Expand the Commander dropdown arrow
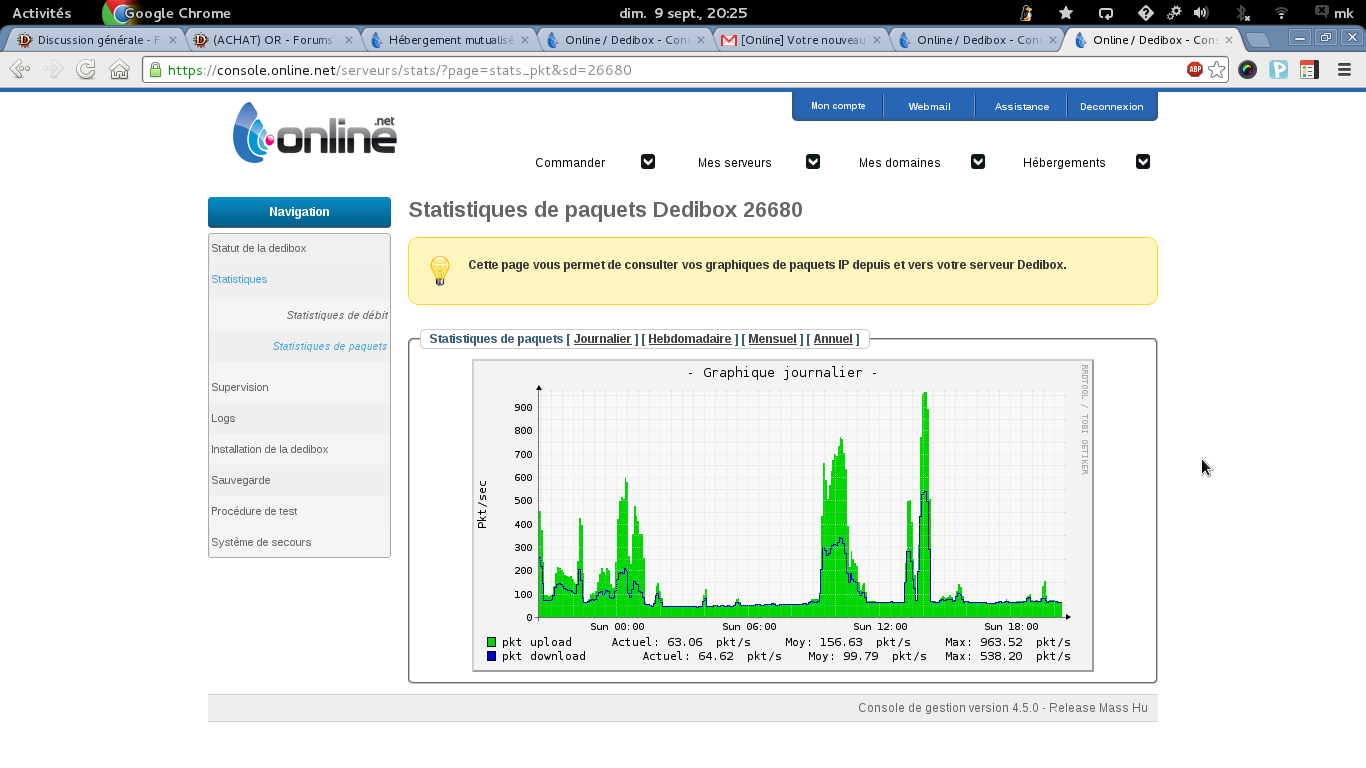This screenshot has width=1366, height=768. pyautogui.click(x=648, y=162)
